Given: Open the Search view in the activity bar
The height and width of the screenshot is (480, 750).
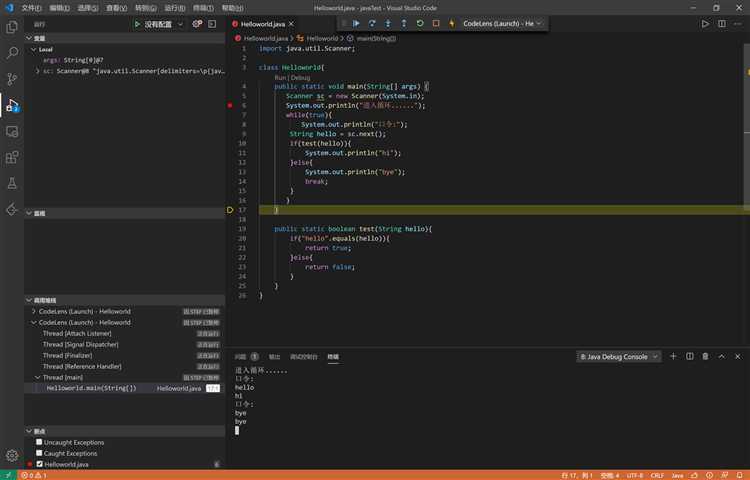Looking at the screenshot, I should tap(12, 53).
